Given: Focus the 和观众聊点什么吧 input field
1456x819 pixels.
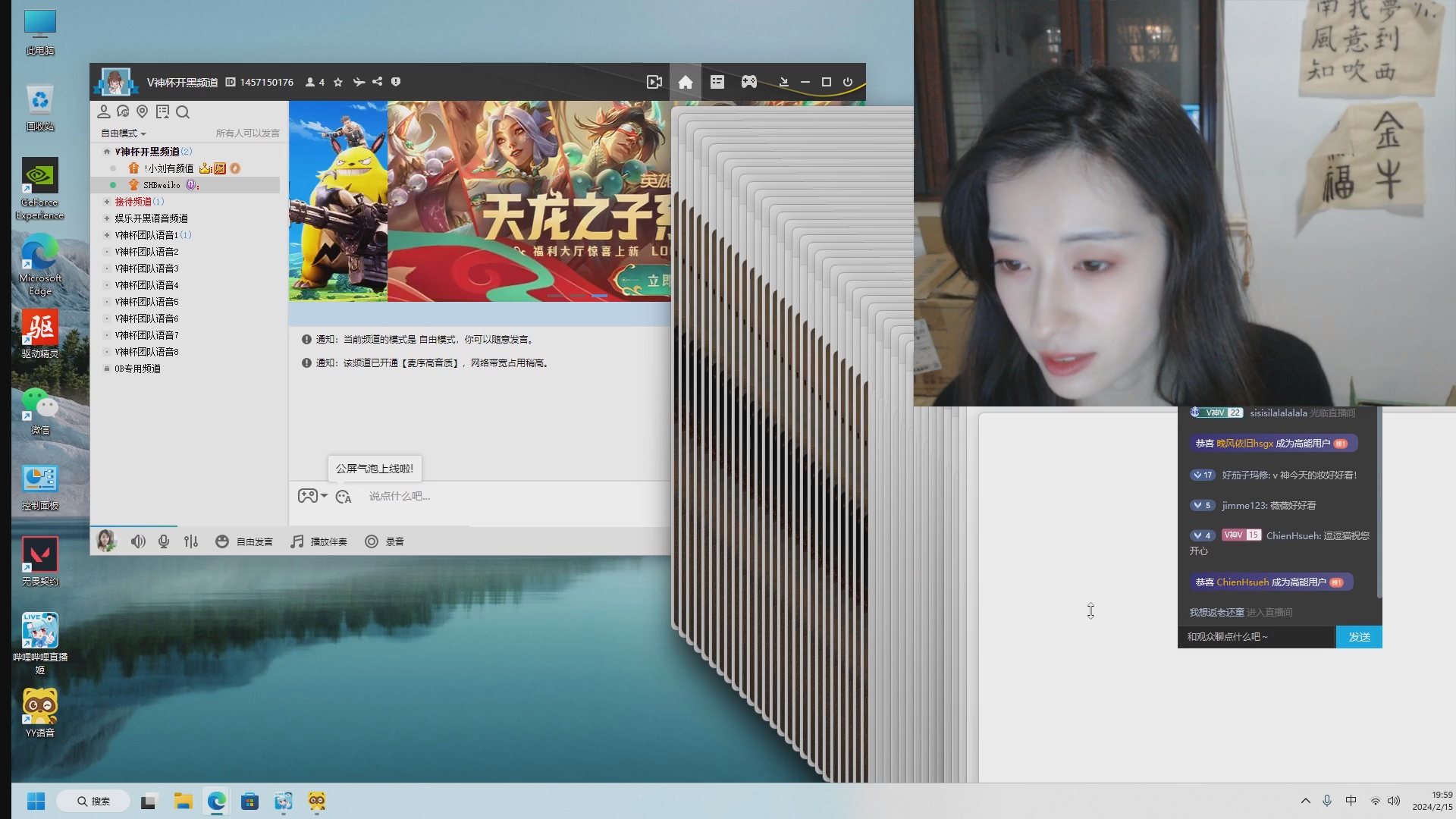Looking at the screenshot, I should click(1257, 637).
